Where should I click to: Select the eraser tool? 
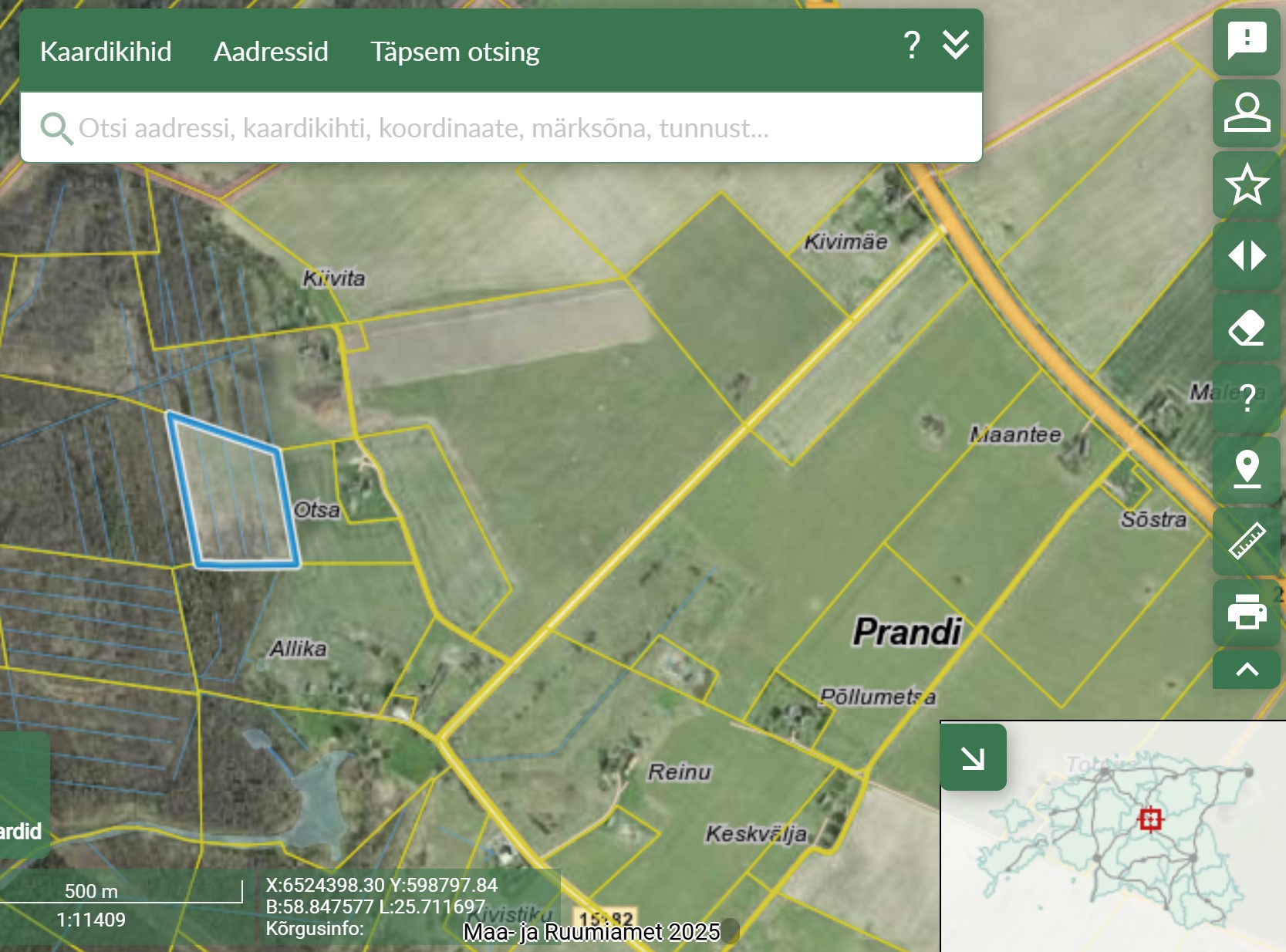[1246, 328]
